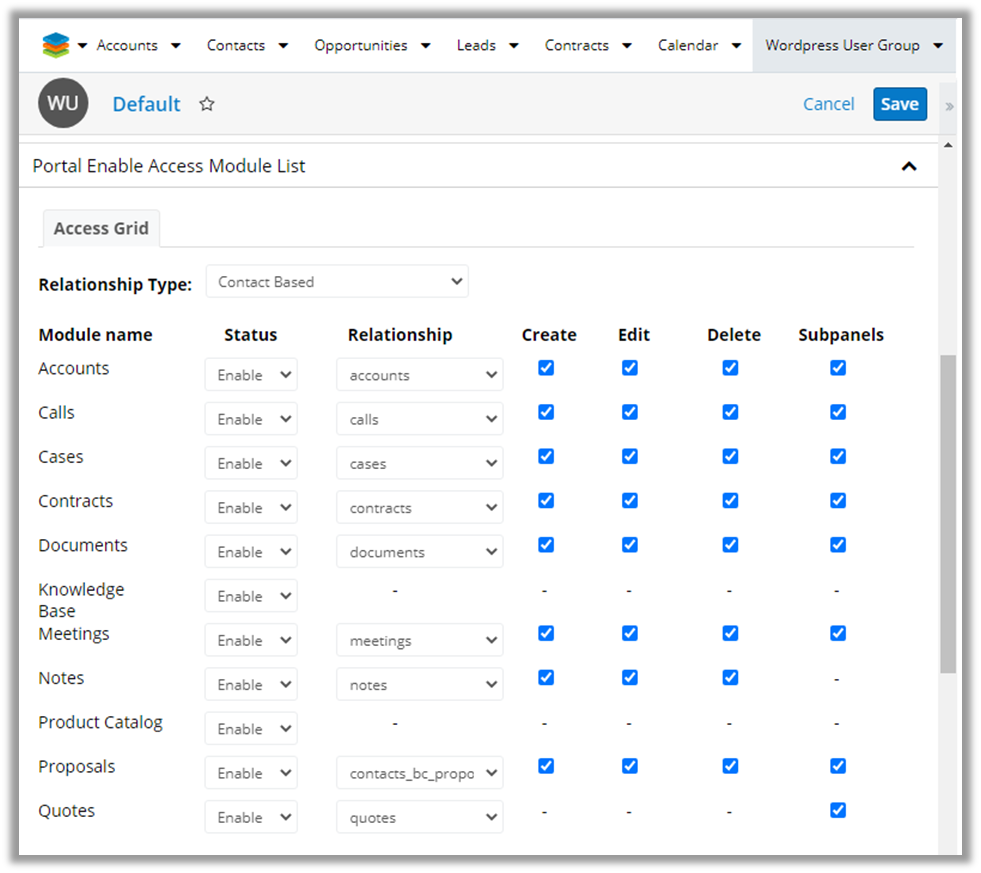Screen dimensions: 981x873
Task: Open the Opportunities module tab
Action: [360, 45]
